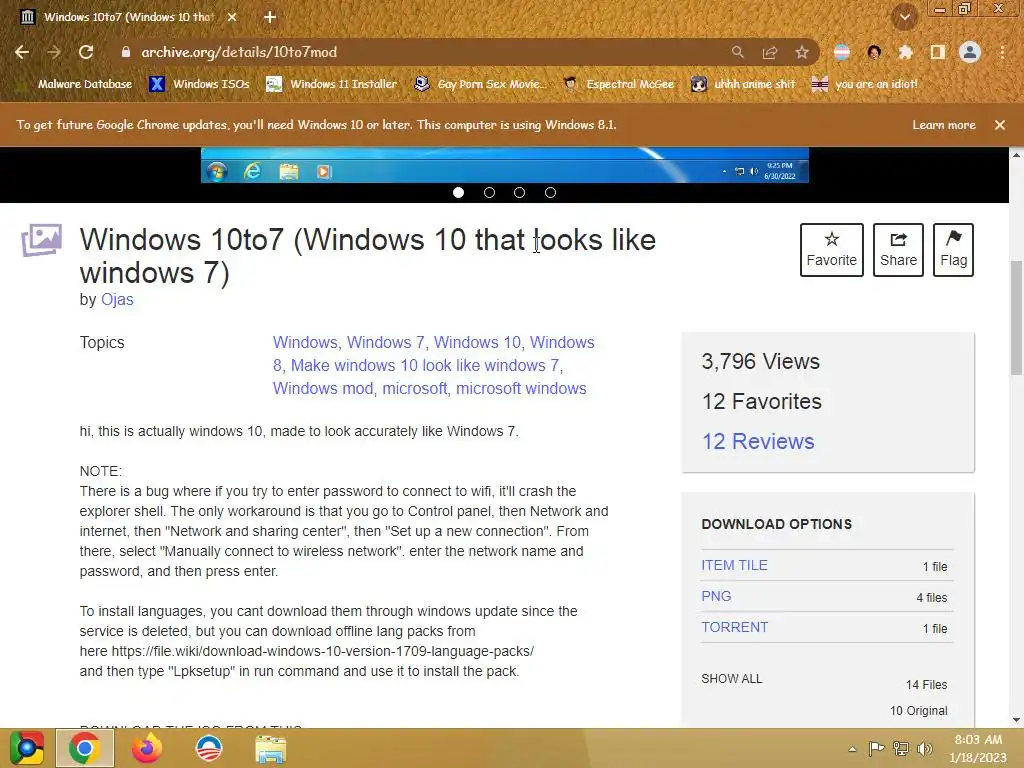Click the scrollbar up arrow
Screen dimensions: 1024x768
tap(1016, 155)
